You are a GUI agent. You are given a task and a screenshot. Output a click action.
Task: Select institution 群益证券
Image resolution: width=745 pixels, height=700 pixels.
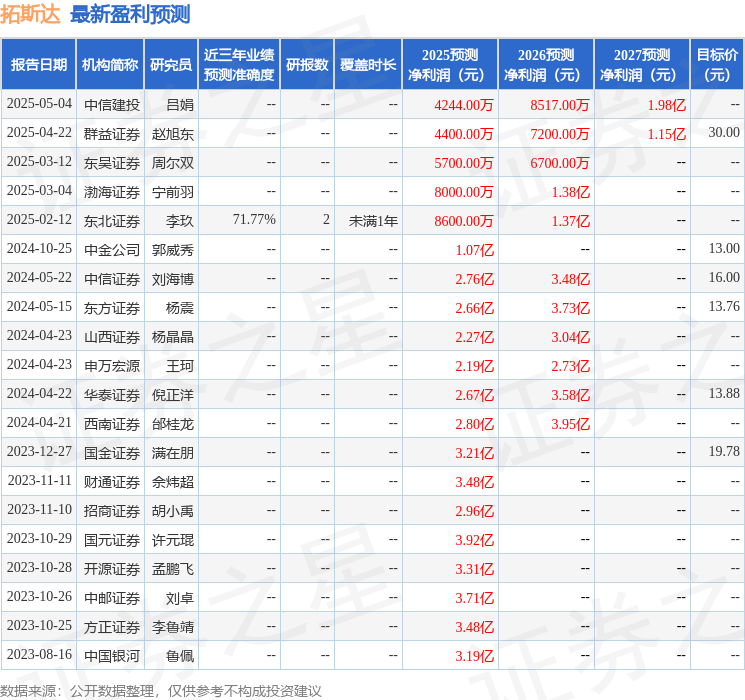pos(112,134)
